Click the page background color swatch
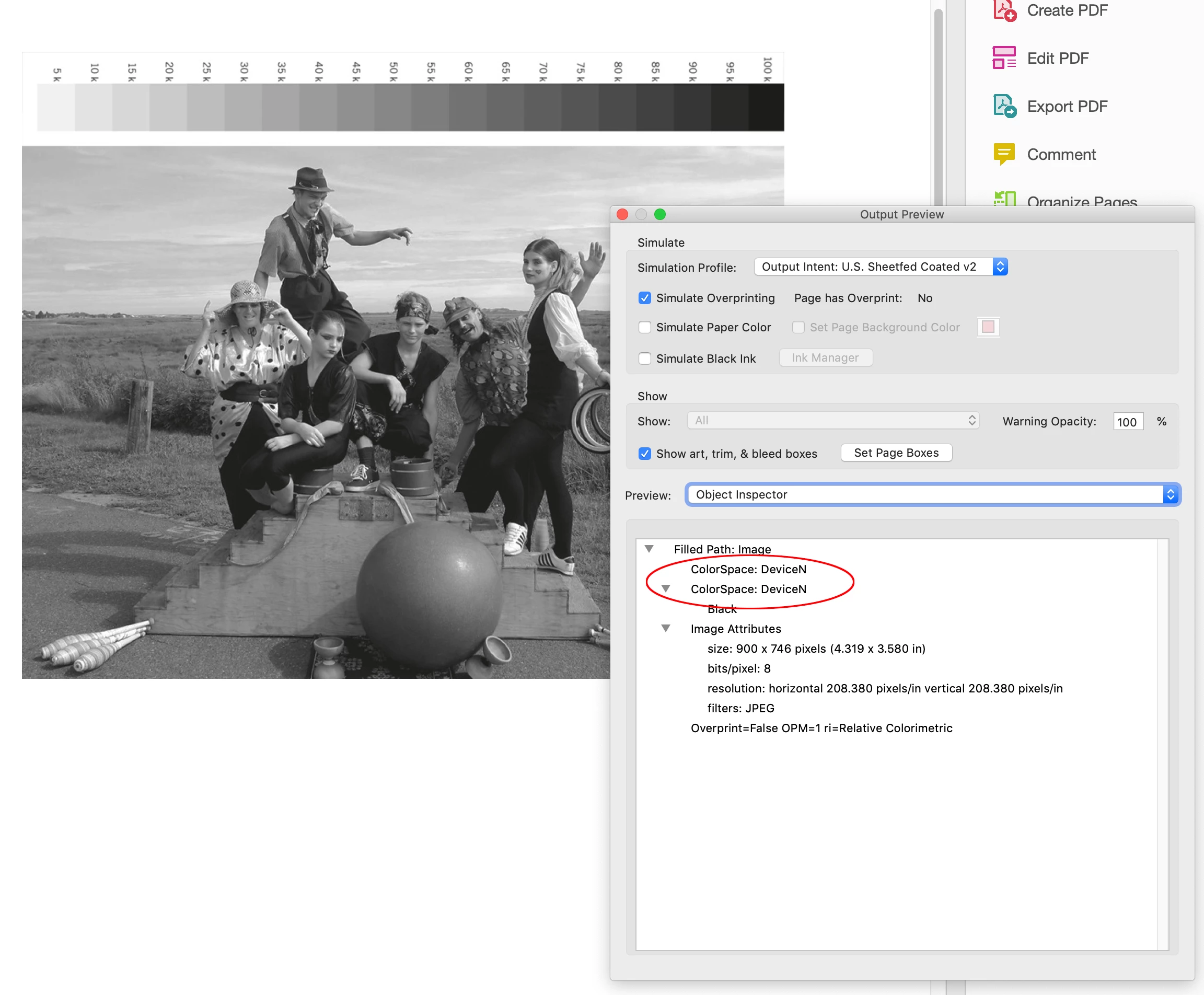 pyautogui.click(x=988, y=327)
